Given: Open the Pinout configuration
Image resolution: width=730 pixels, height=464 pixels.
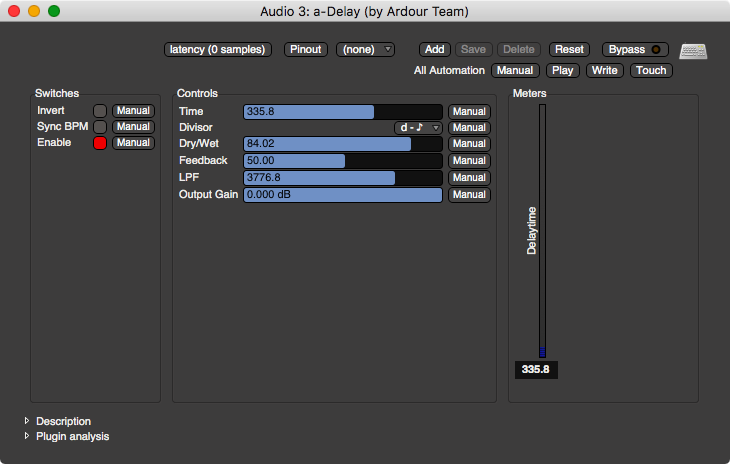Looking at the screenshot, I should click(306, 49).
